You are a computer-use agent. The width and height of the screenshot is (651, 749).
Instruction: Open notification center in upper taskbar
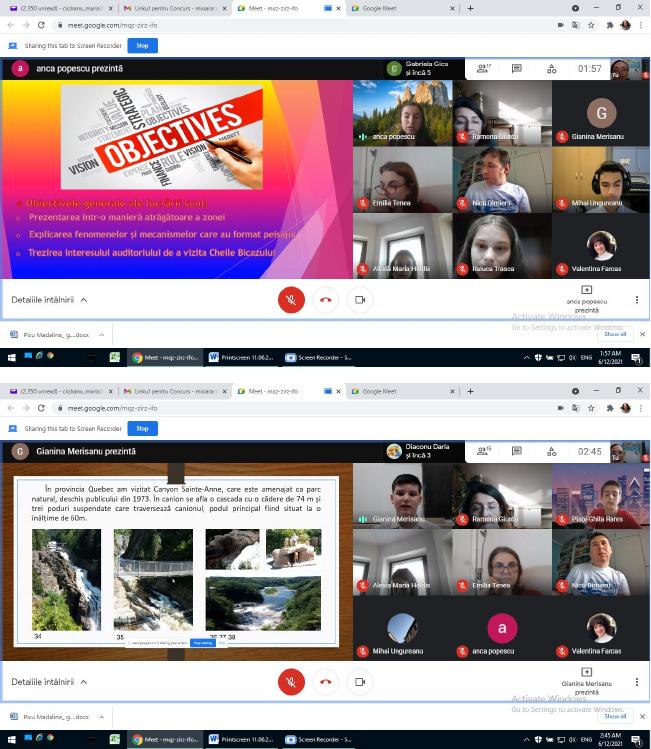coord(636,358)
